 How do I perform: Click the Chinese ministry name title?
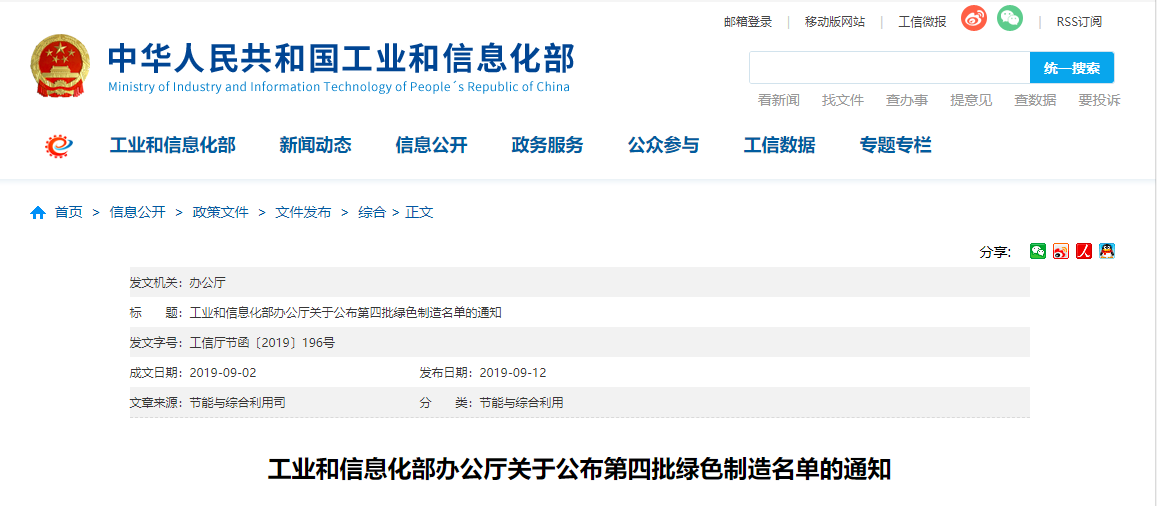pyautogui.click(x=341, y=58)
